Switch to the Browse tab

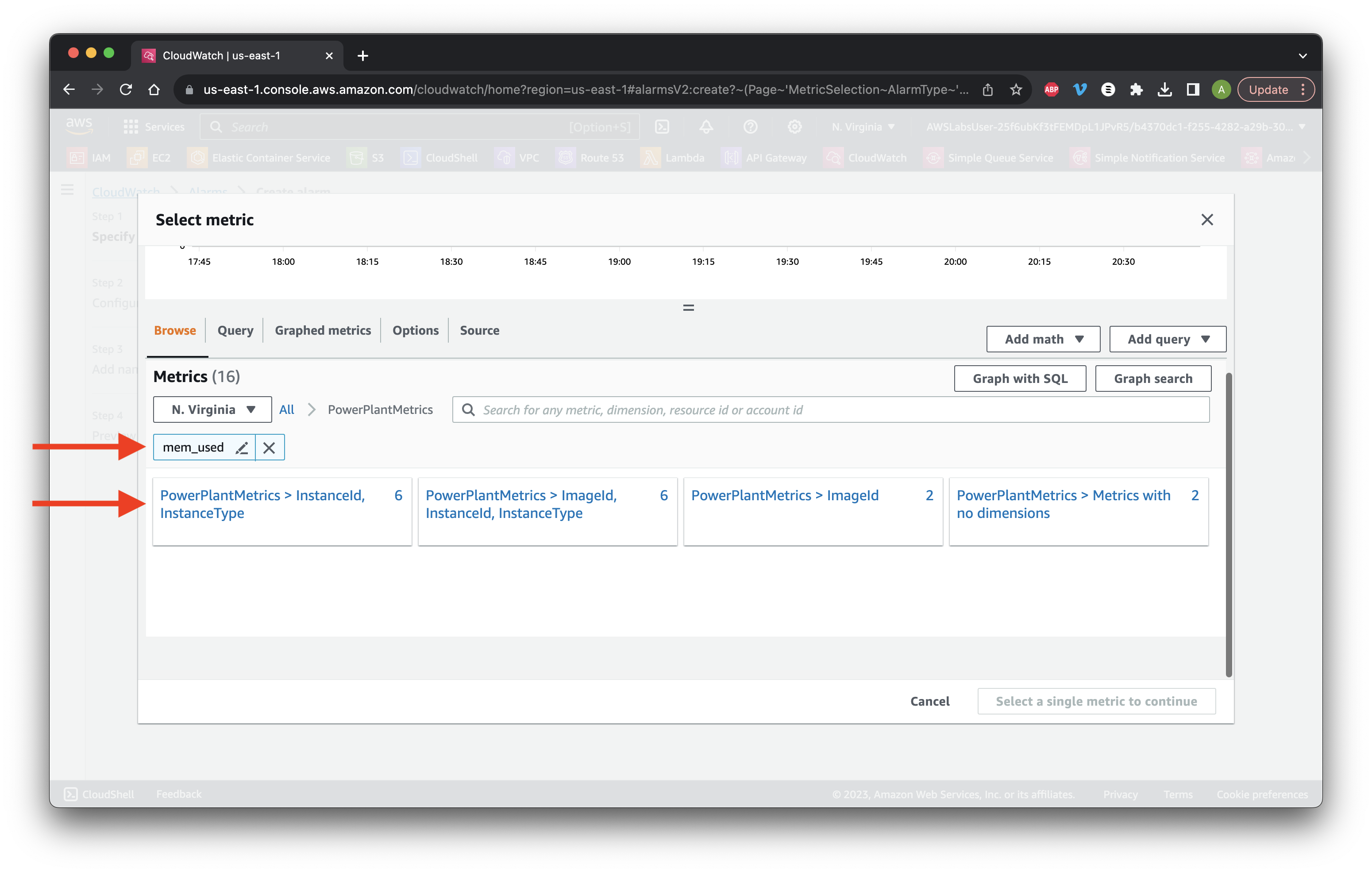click(175, 330)
